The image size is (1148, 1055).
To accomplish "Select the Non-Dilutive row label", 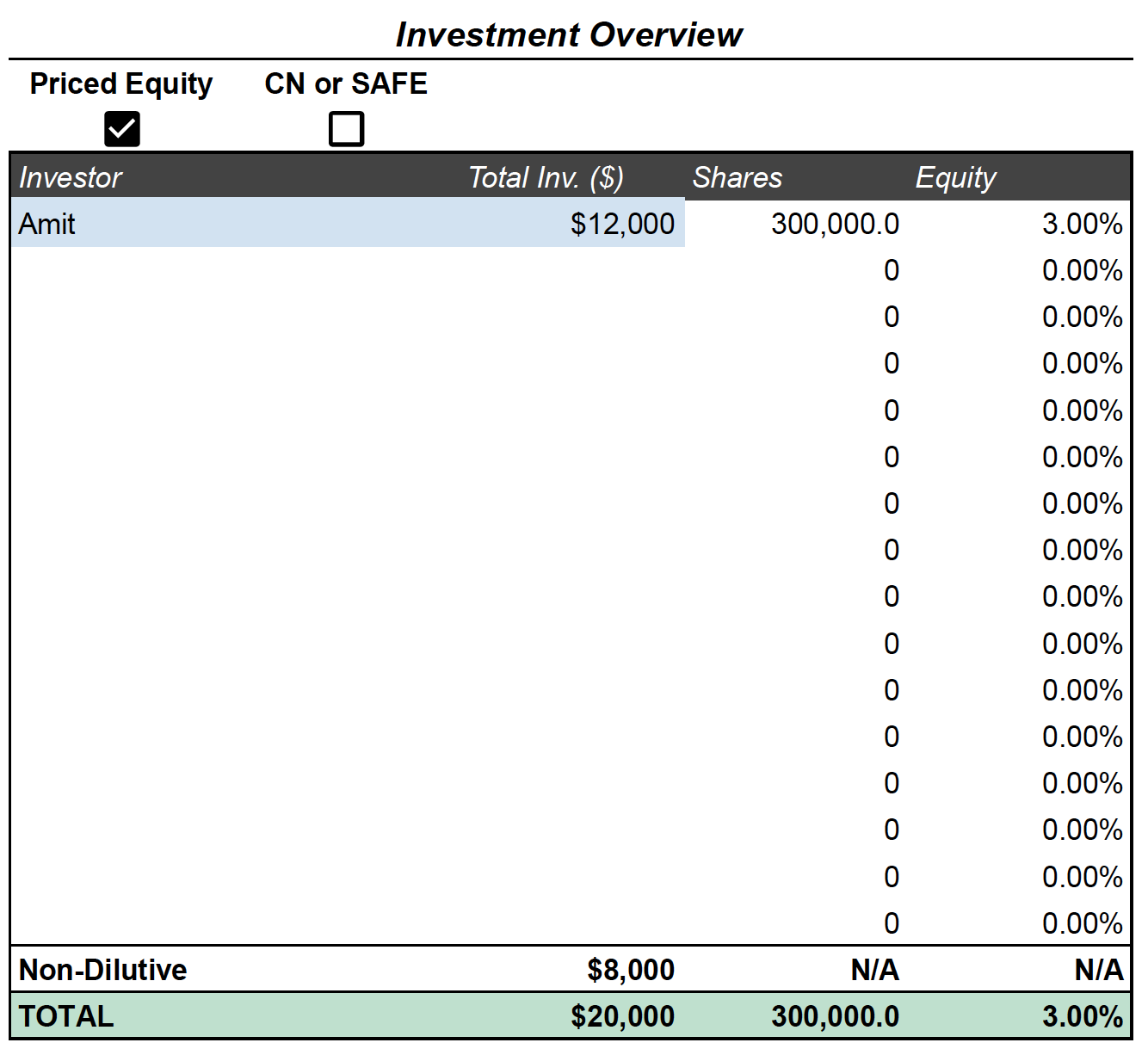I will 103,970.
